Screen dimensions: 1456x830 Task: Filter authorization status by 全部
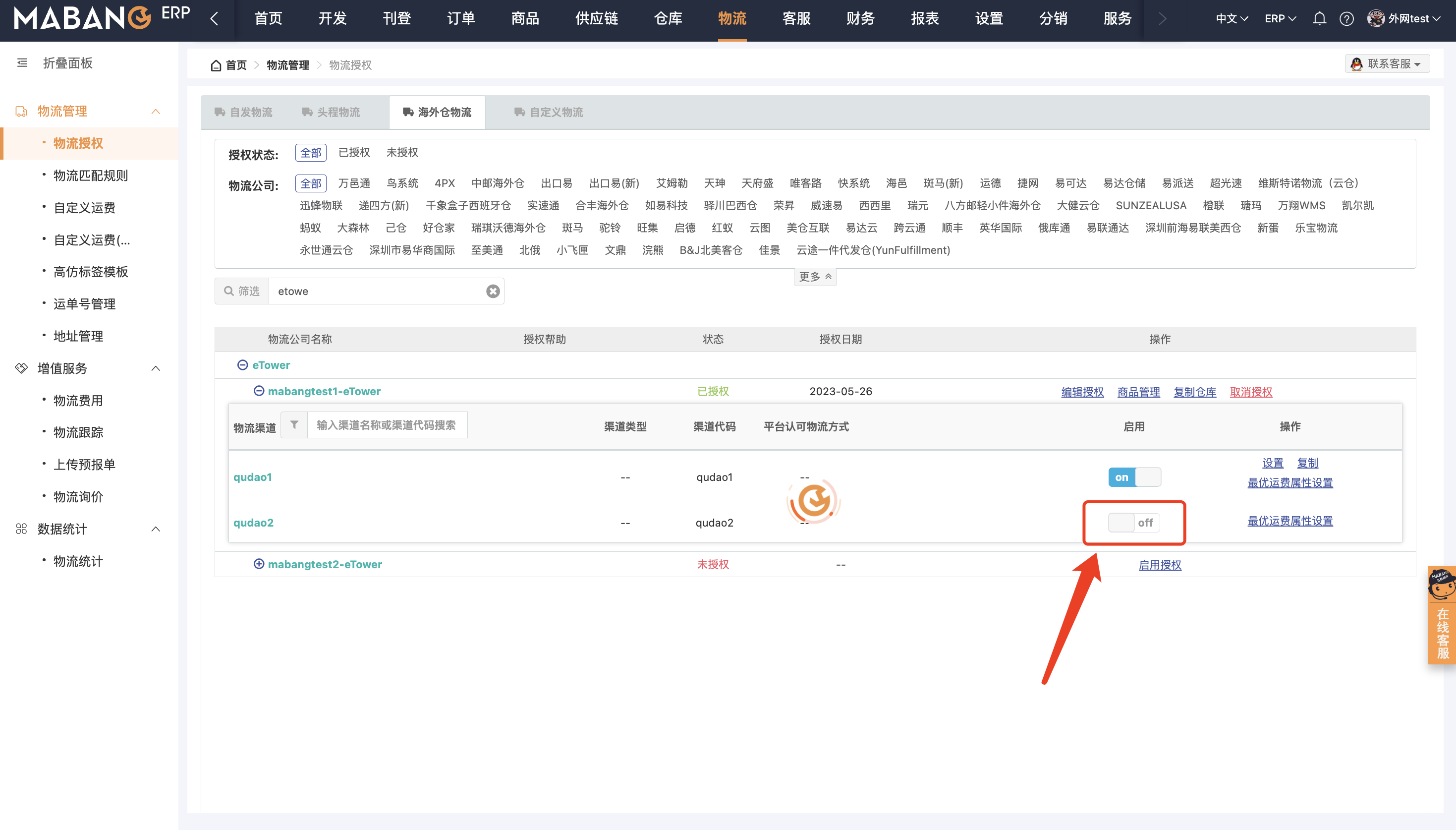[x=310, y=153]
